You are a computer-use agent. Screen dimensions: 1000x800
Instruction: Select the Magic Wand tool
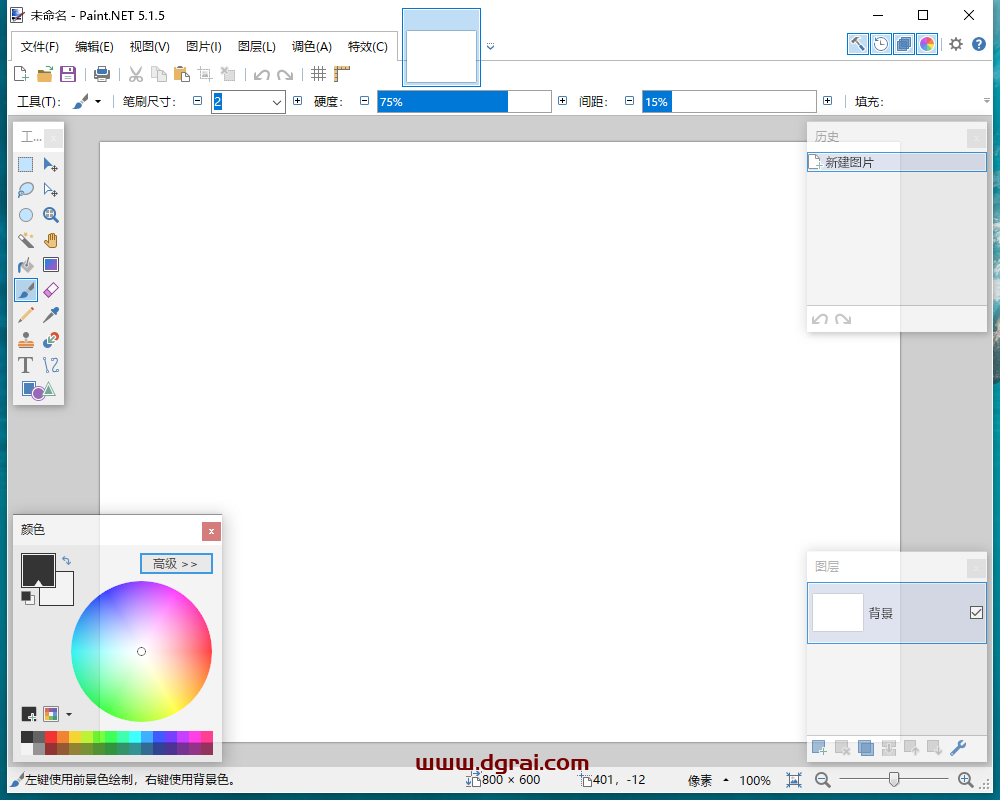pyautogui.click(x=26, y=240)
